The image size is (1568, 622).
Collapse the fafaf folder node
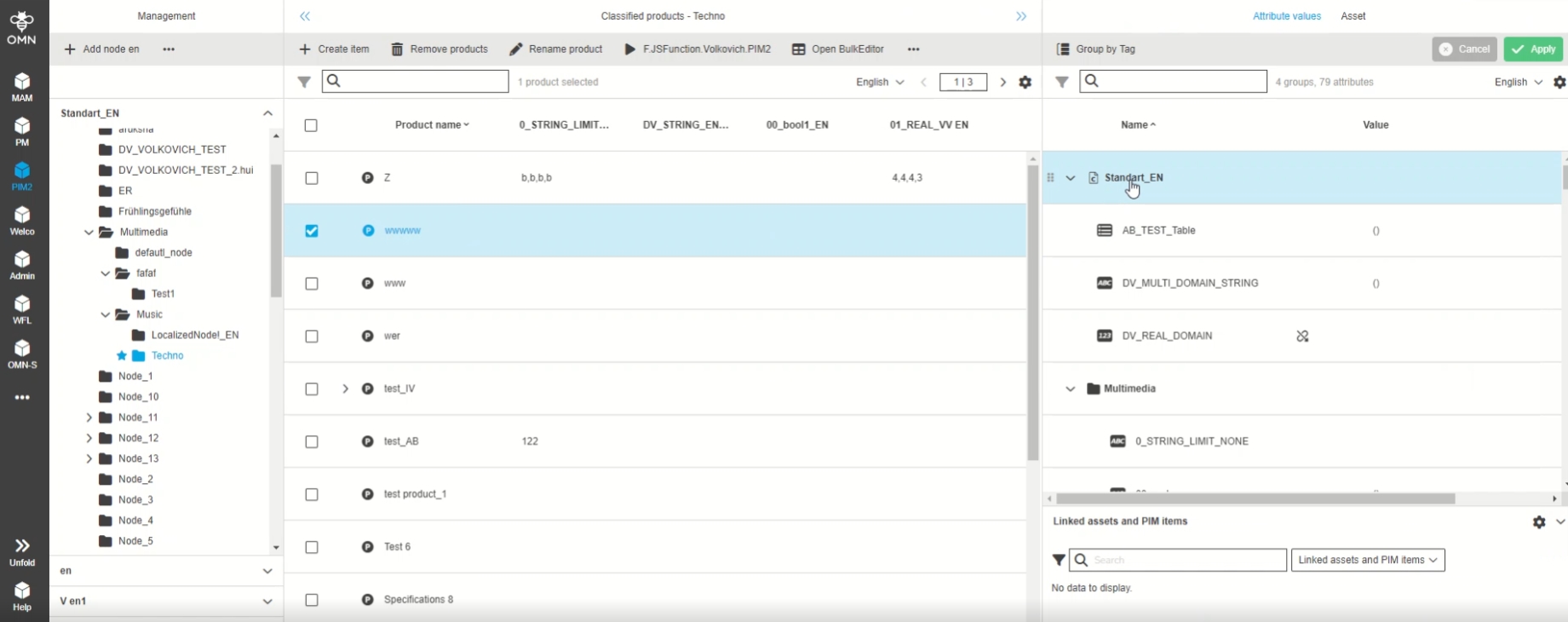pos(106,274)
